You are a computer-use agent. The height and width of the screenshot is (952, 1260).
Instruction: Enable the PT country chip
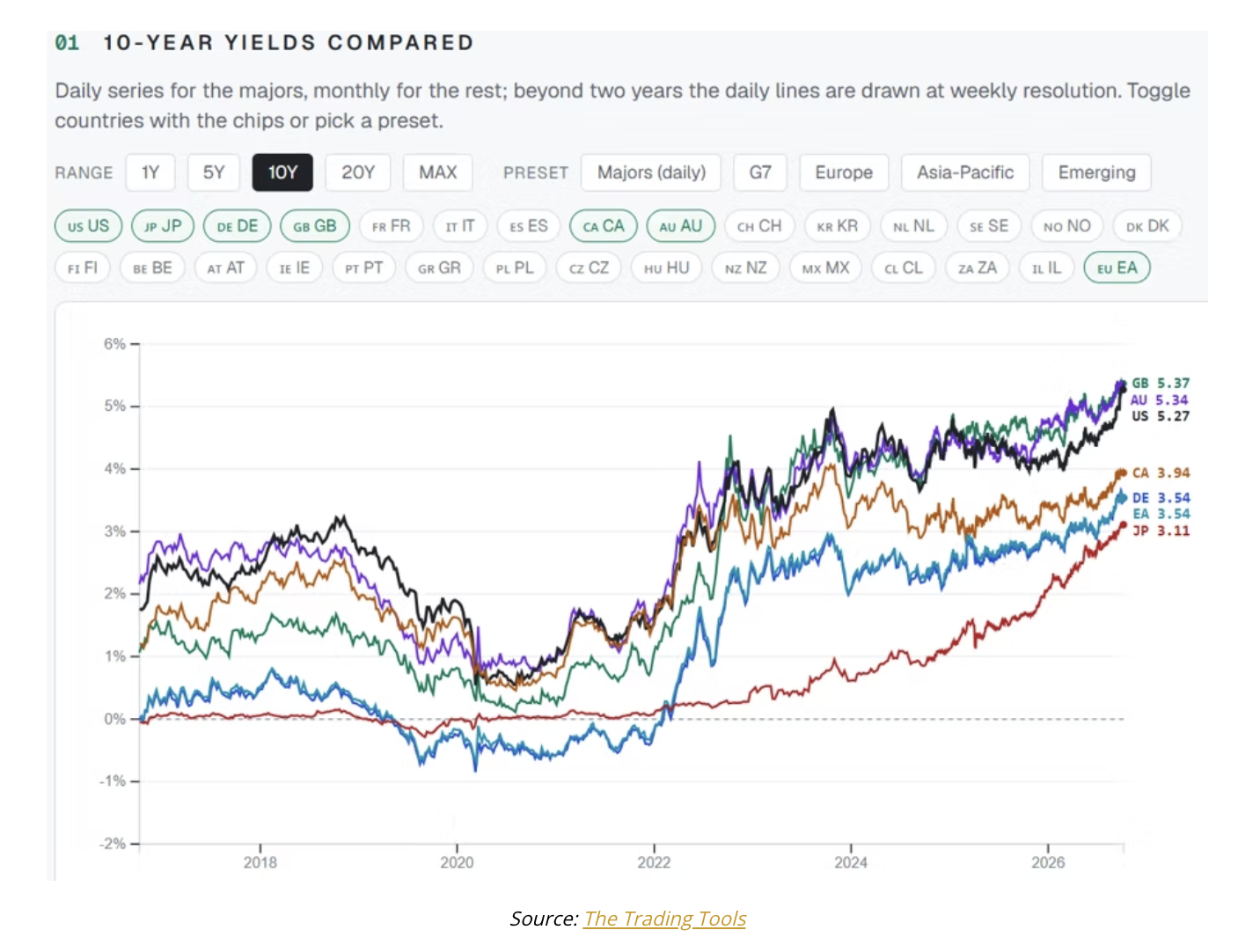tap(364, 267)
